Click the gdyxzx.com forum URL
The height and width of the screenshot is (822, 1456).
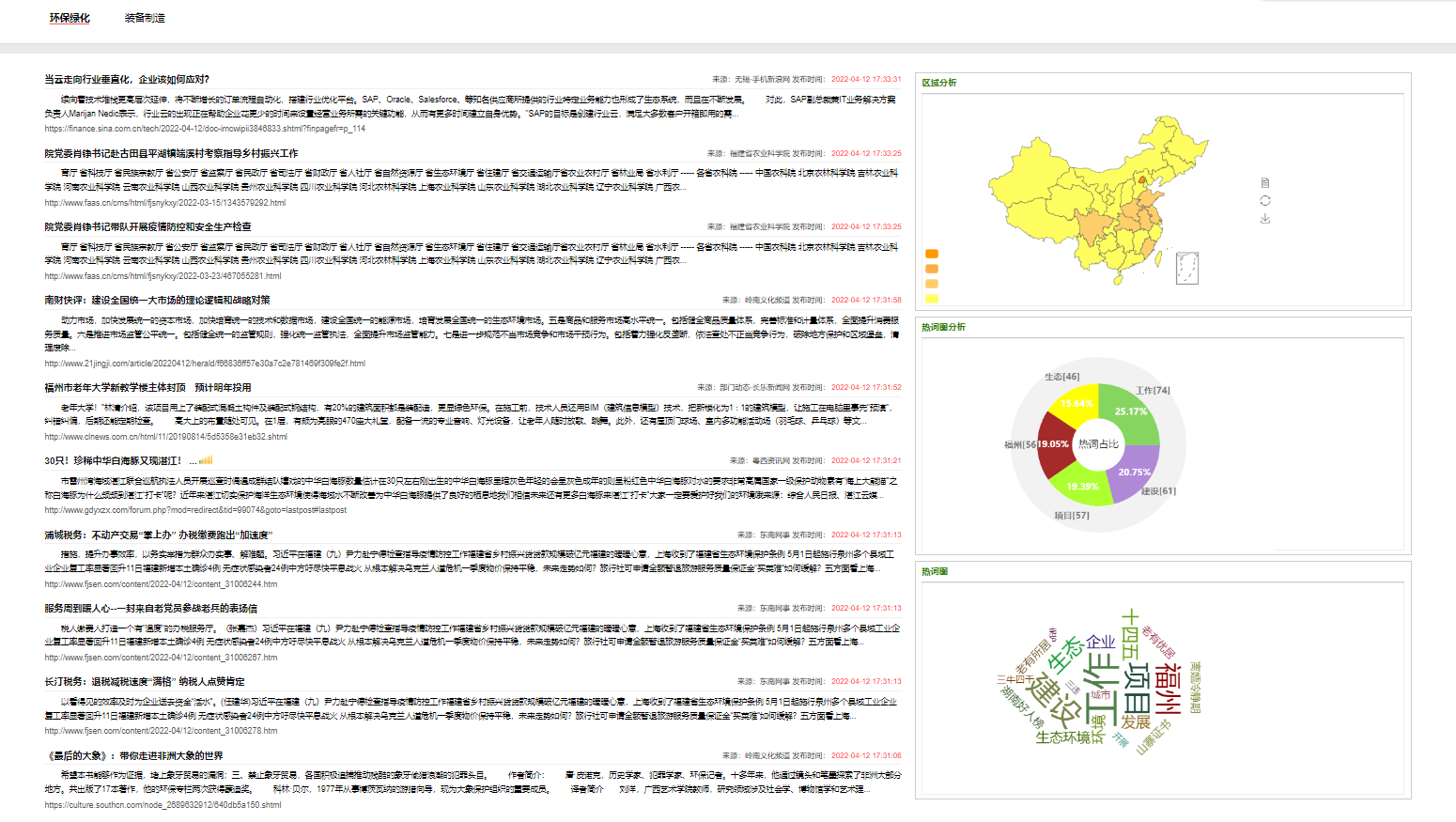point(195,510)
